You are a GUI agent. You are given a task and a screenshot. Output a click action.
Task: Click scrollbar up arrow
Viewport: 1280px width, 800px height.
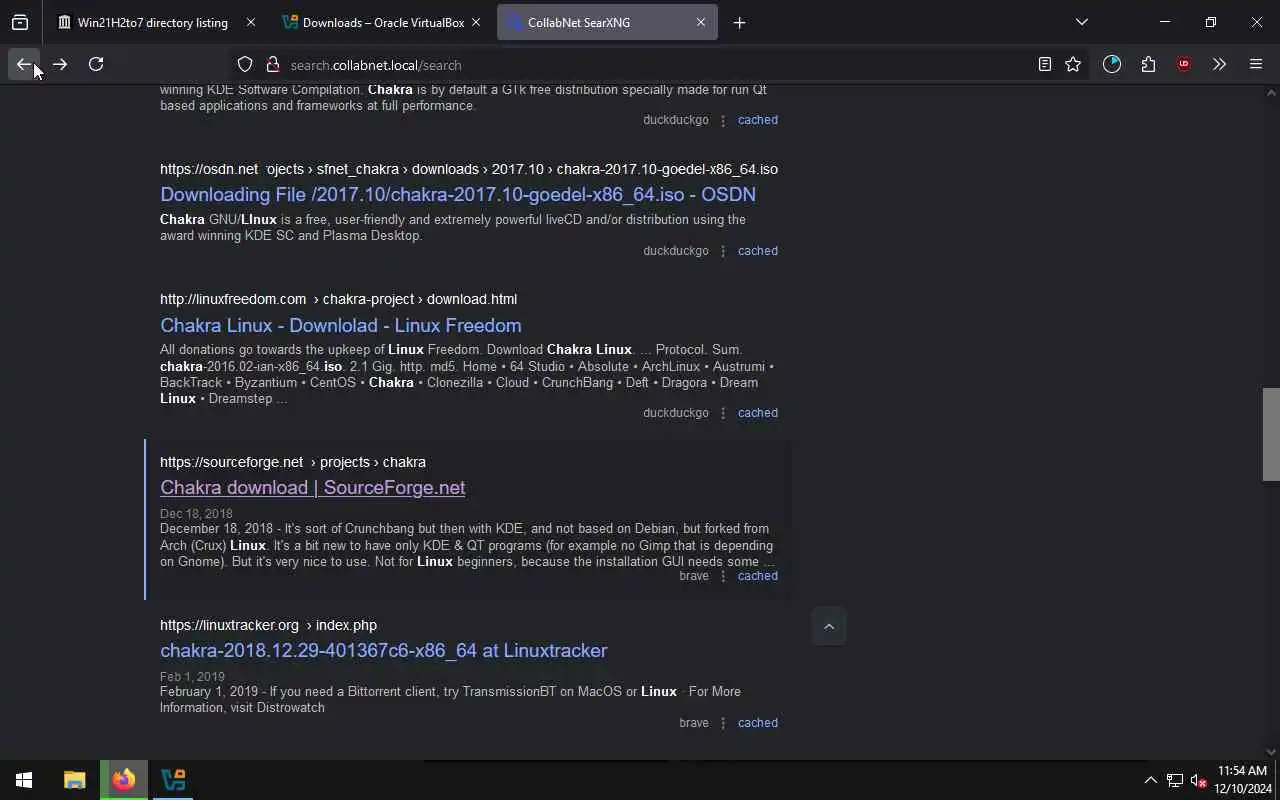coord(1271,93)
